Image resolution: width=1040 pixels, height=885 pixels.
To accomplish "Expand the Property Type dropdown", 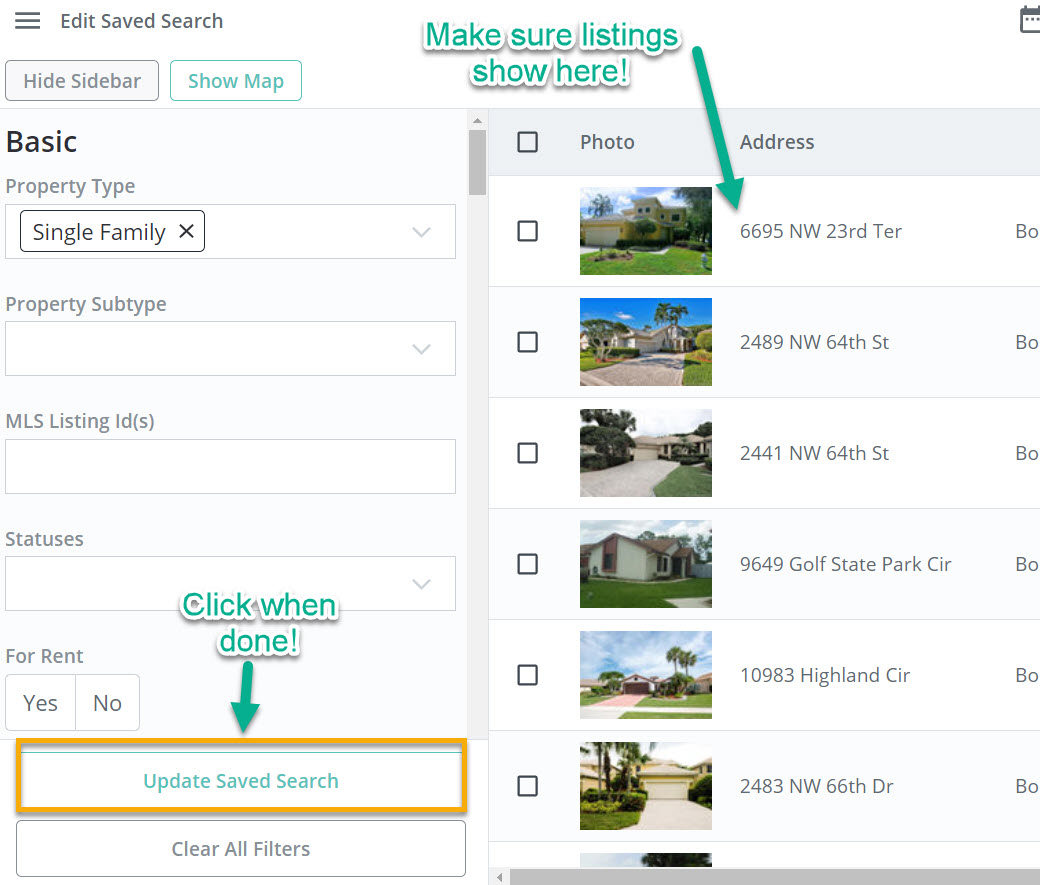I will pyautogui.click(x=421, y=232).
